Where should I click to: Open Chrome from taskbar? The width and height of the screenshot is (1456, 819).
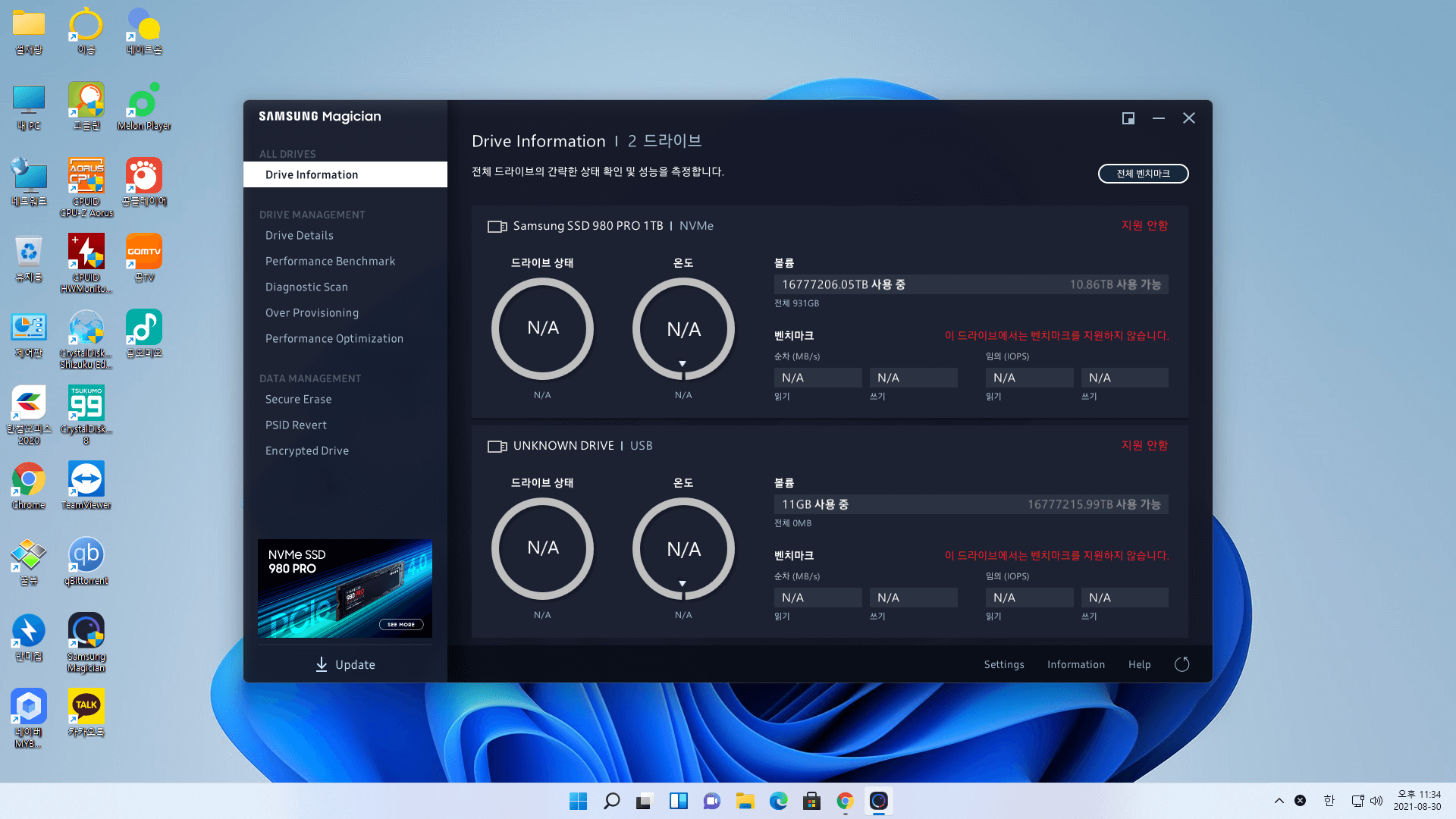point(845,801)
